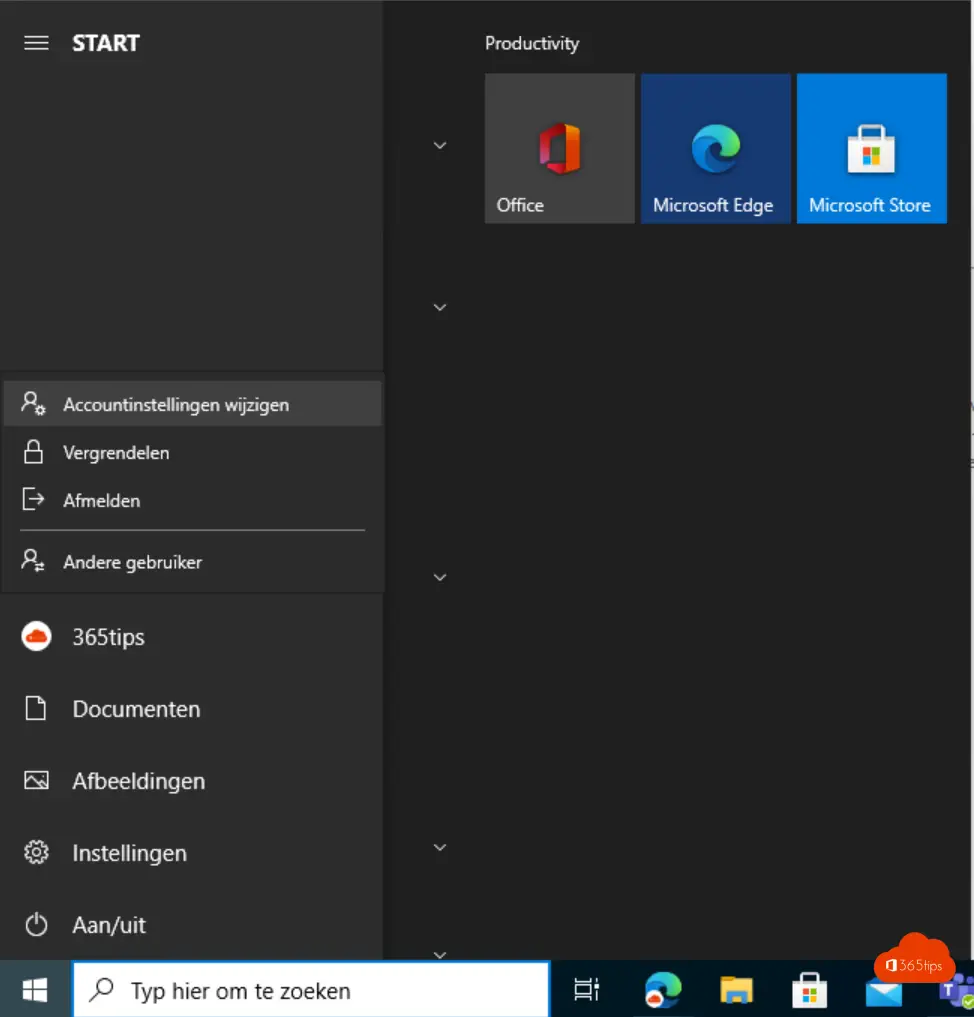Launch Edge from the taskbar
Screen dimensions: 974x1017
coord(663,990)
